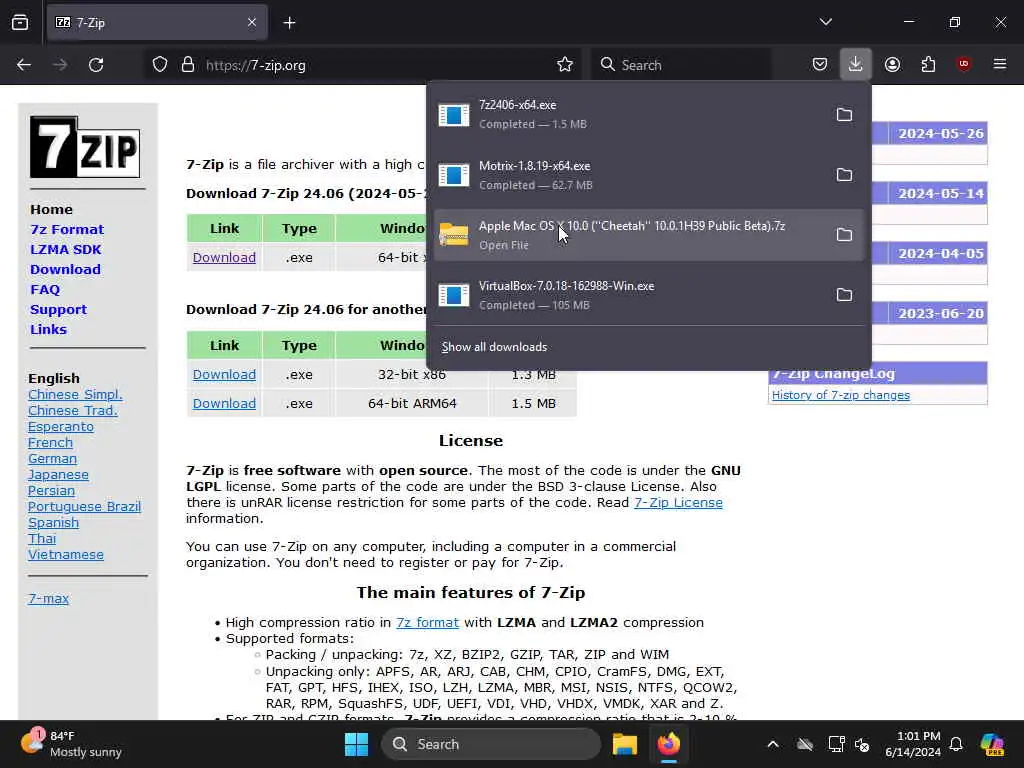This screenshot has width=1024, height=768.
Task: Open the Support sidebar link
Action: coord(58,310)
